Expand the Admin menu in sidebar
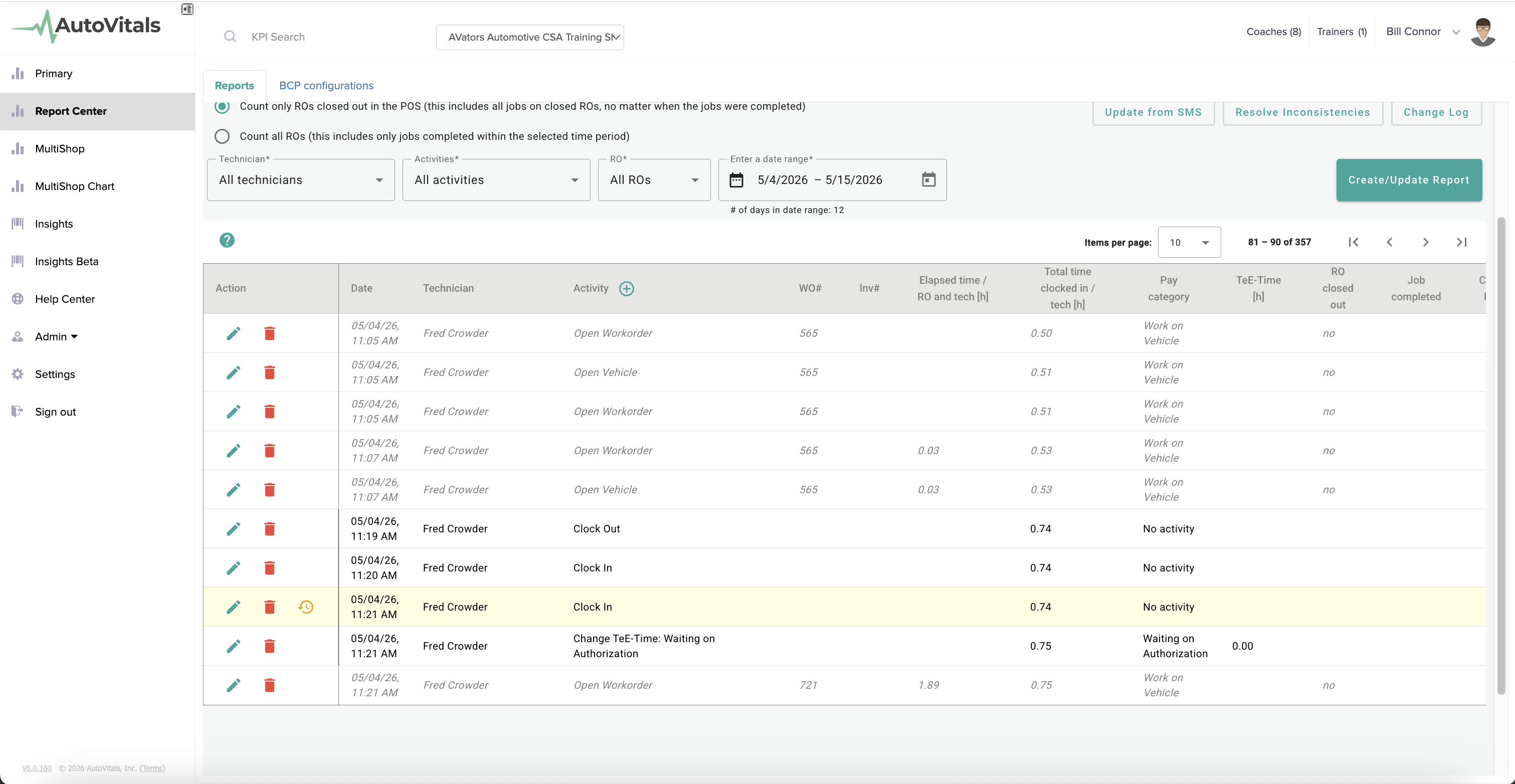This screenshot has height=784, width=1515. [57, 336]
